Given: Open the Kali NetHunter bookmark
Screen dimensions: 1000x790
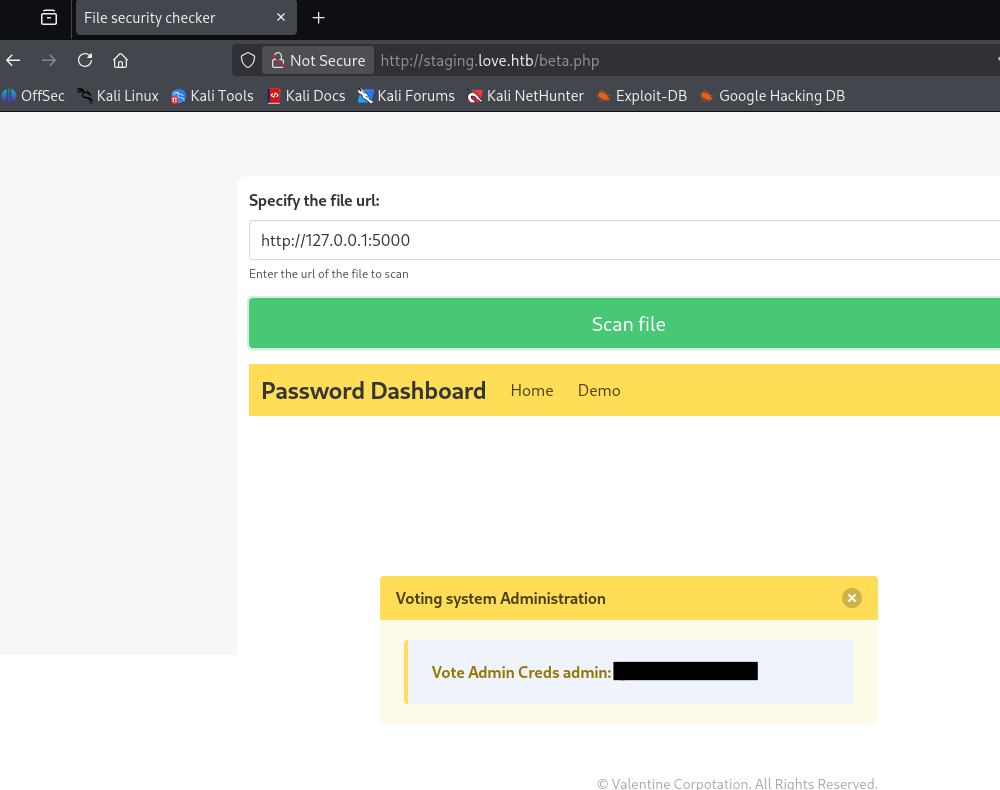Looking at the screenshot, I should 525,96.
